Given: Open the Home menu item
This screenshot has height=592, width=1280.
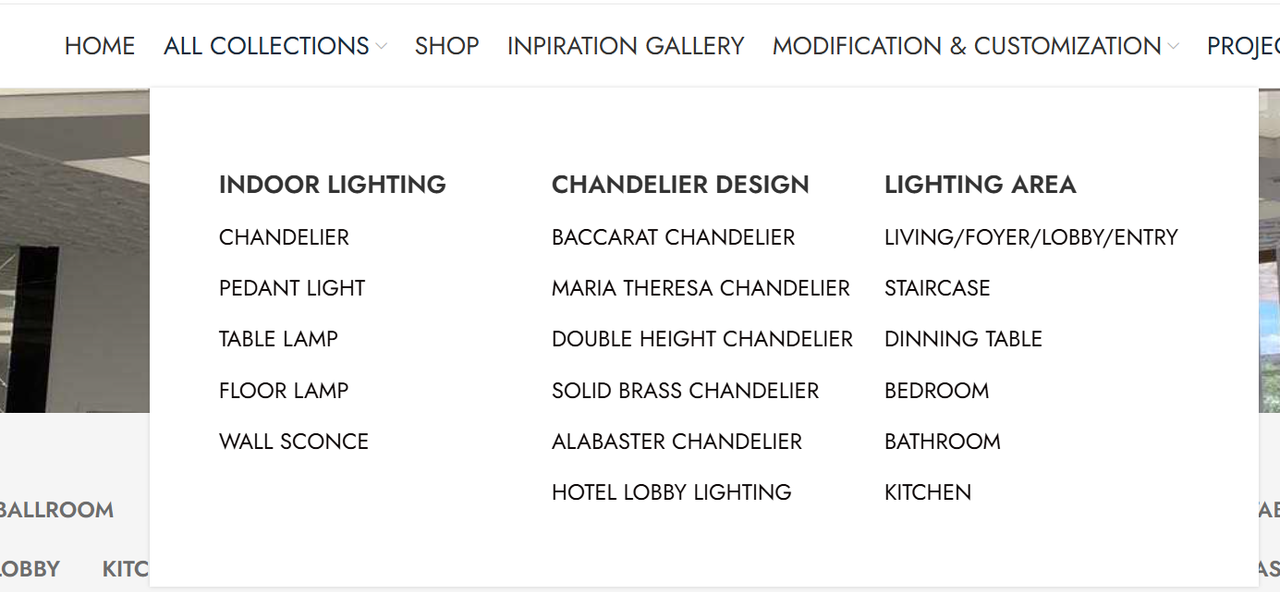Looking at the screenshot, I should point(99,46).
